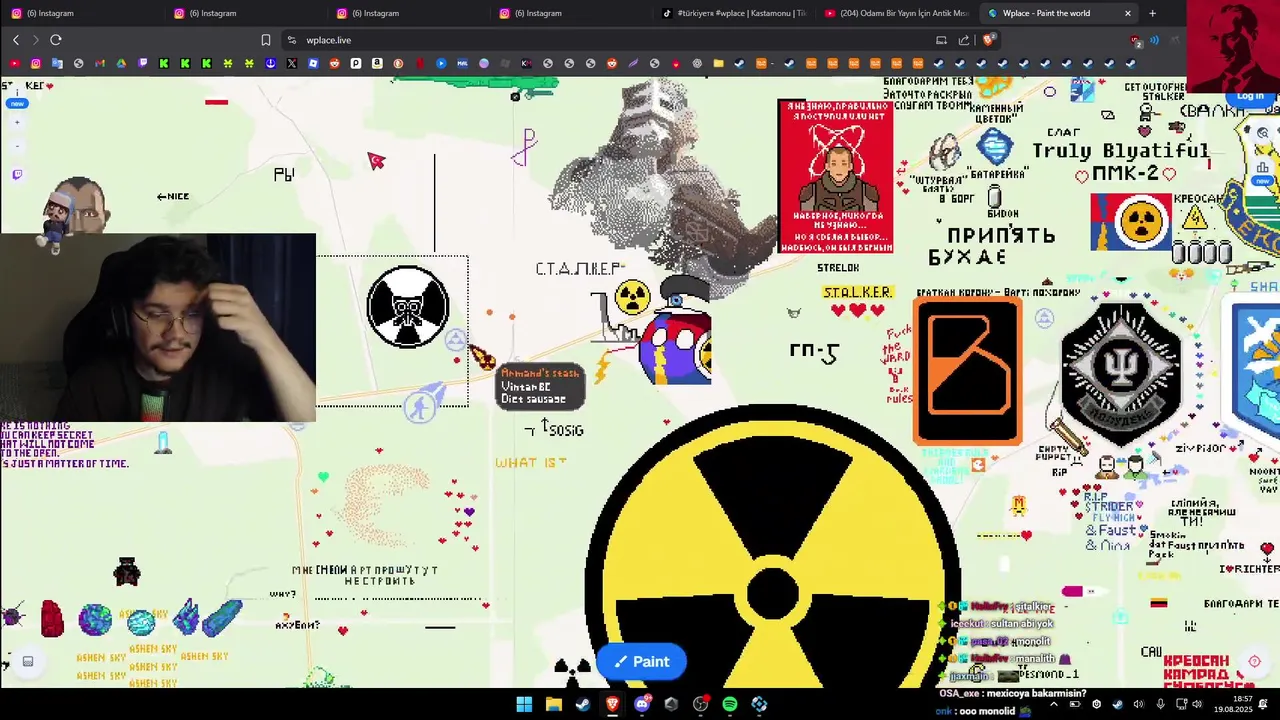Viewport: 1280px width, 720px height.
Task: Click the red Stalker portrait poster
Action: tap(836, 176)
